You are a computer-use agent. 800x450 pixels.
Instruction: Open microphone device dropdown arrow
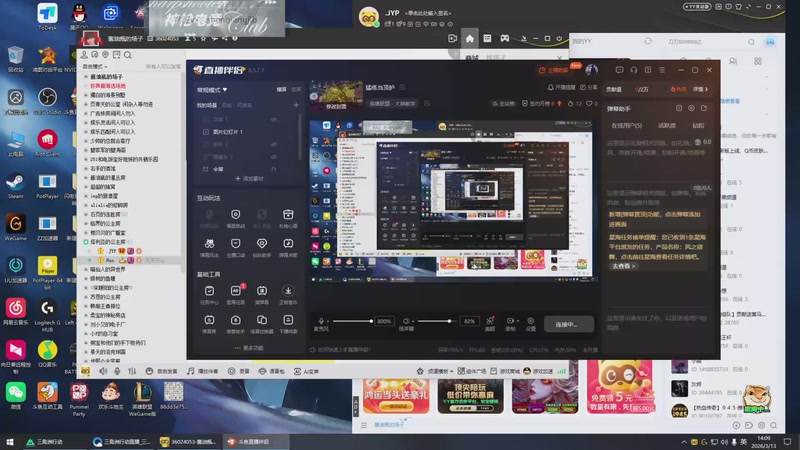pyautogui.click(x=328, y=321)
